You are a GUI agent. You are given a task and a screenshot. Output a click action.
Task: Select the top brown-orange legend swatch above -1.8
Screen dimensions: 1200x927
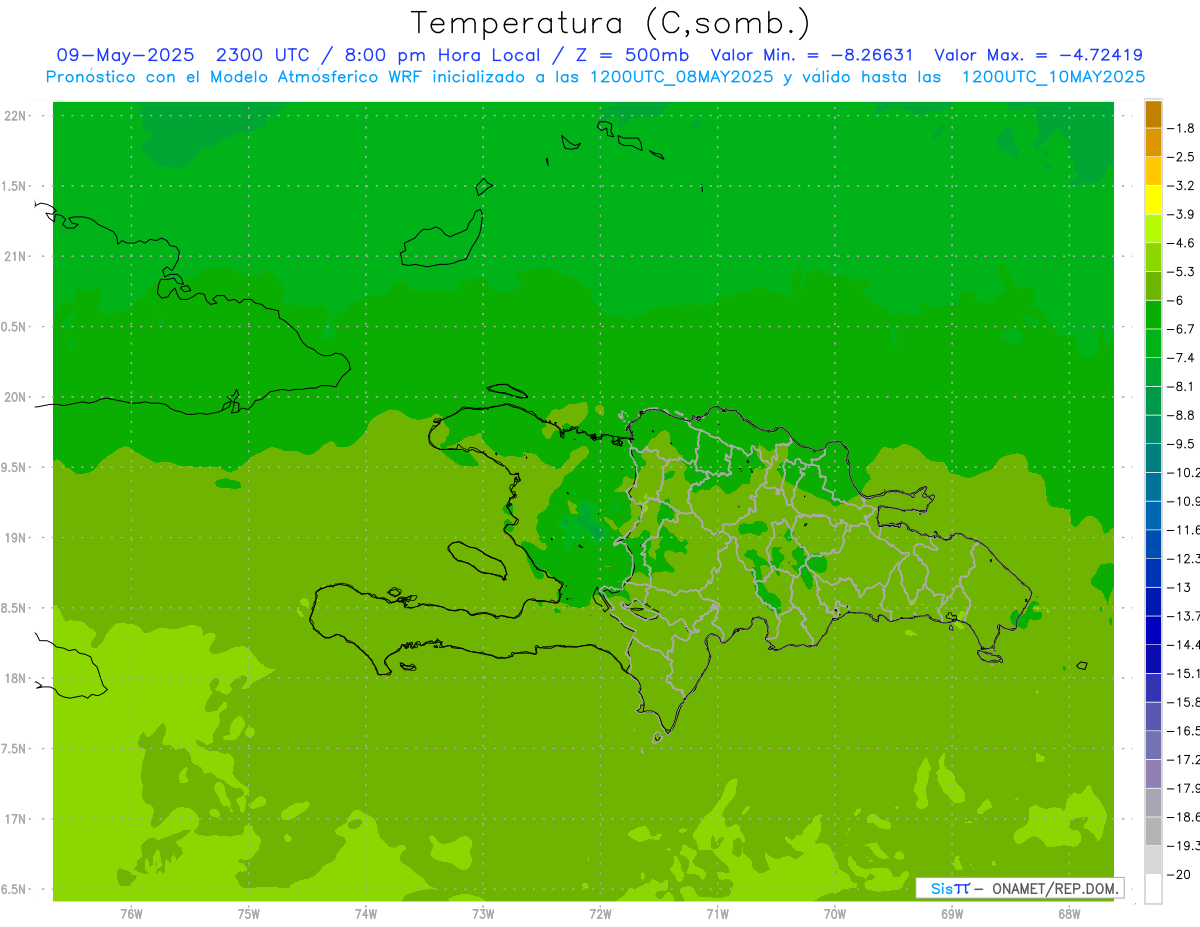[1153, 114]
